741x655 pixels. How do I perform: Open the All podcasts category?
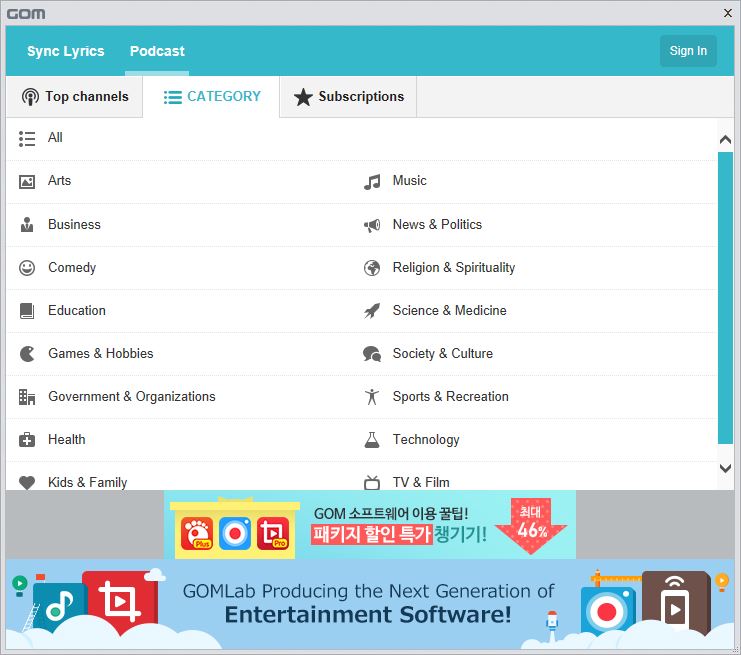coord(55,138)
